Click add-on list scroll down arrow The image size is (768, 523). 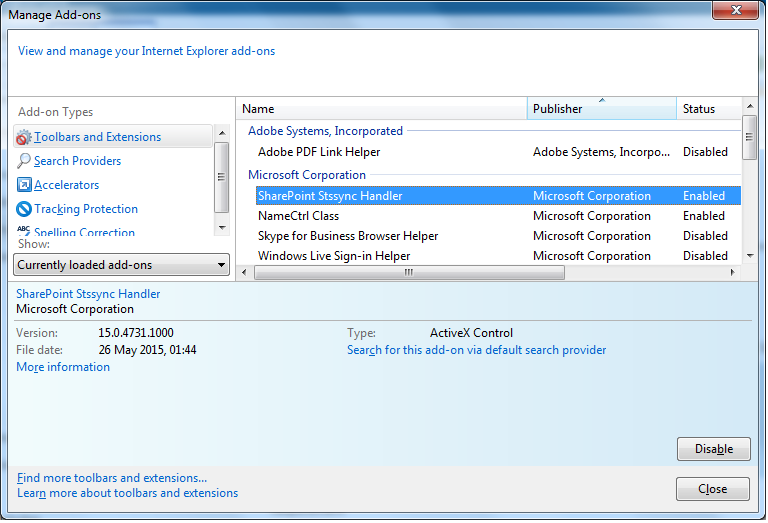coord(750,256)
